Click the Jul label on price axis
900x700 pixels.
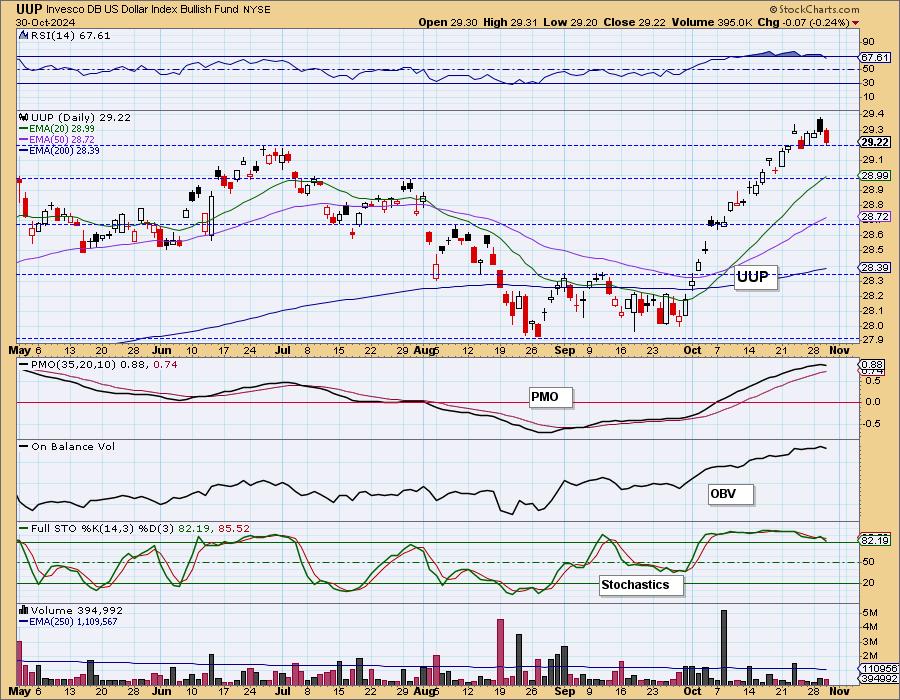click(282, 350)
